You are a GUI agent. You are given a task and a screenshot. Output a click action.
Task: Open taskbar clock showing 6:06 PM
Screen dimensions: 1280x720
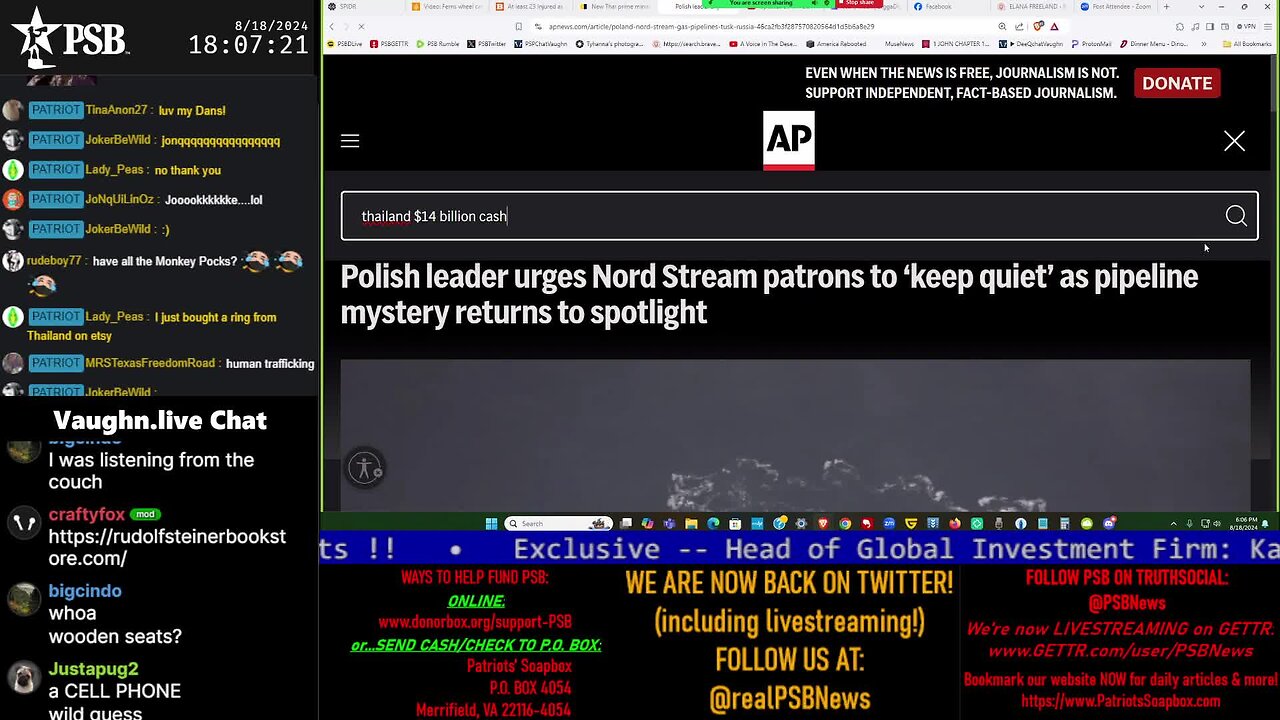point(1246,523)
